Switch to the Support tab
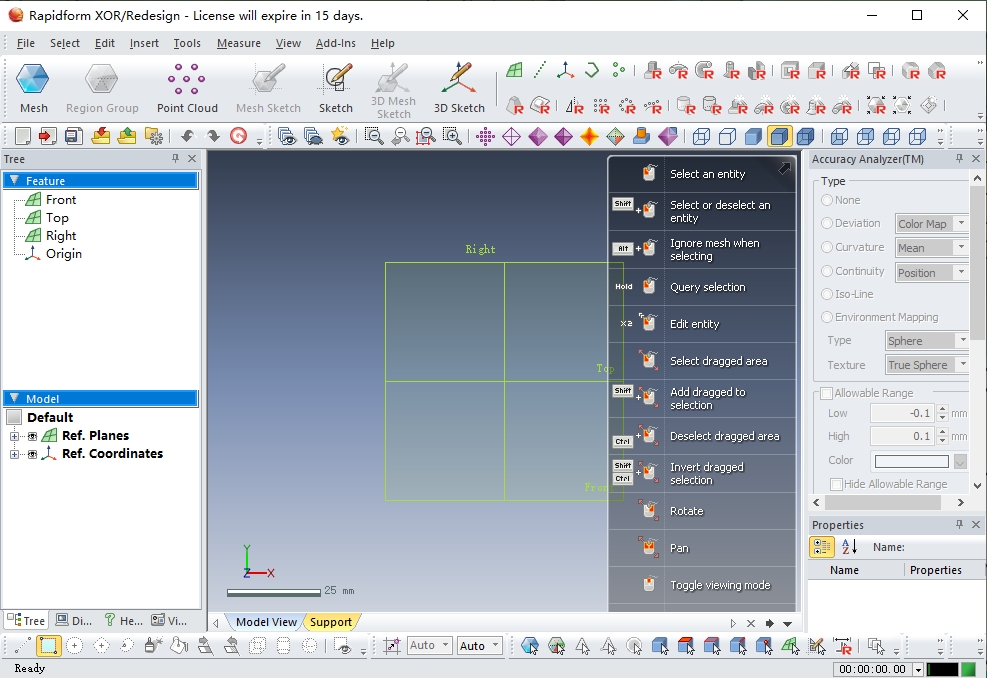 tap(330, 622)
